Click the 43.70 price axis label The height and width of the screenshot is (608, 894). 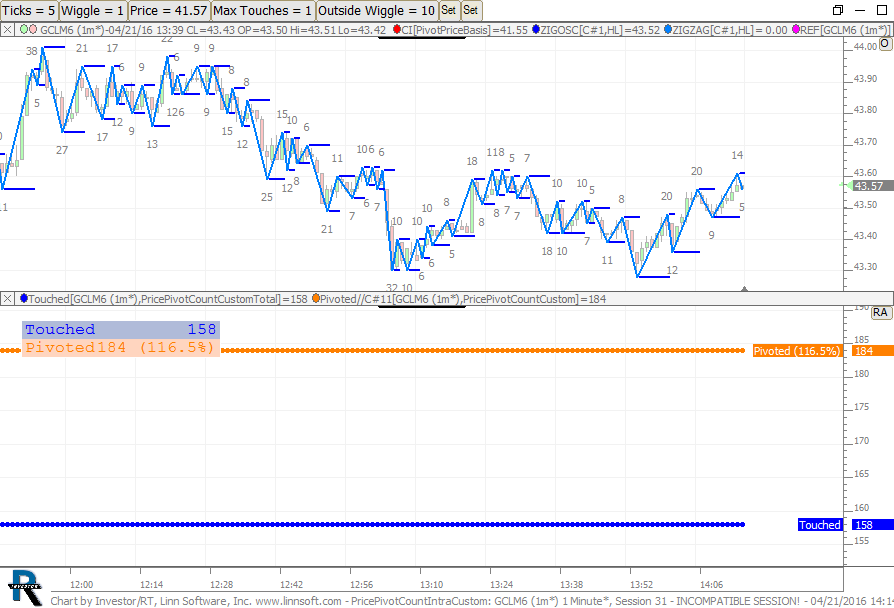coord(865,141)
